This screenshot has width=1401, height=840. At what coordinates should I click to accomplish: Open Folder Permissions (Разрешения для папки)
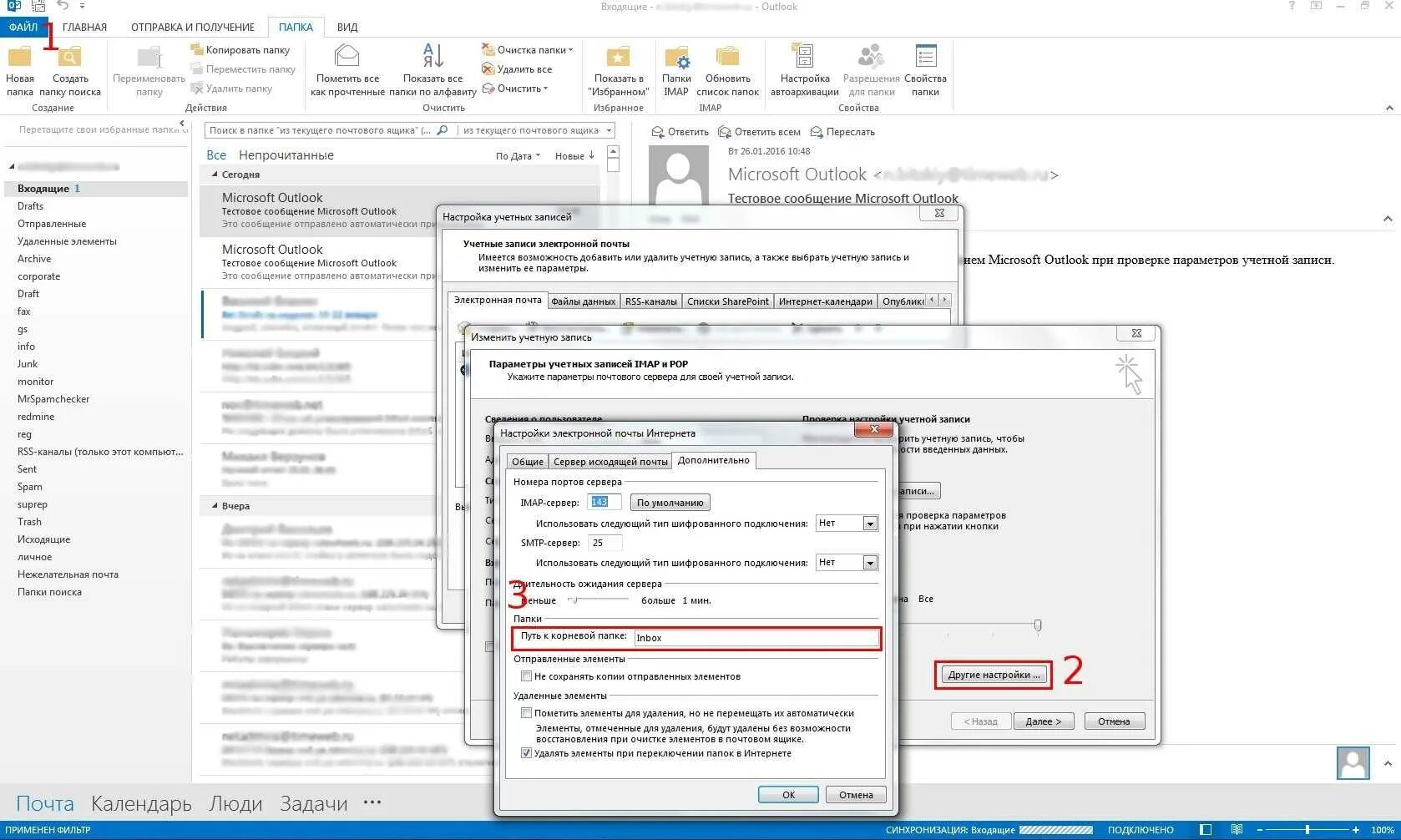(871, 72)
